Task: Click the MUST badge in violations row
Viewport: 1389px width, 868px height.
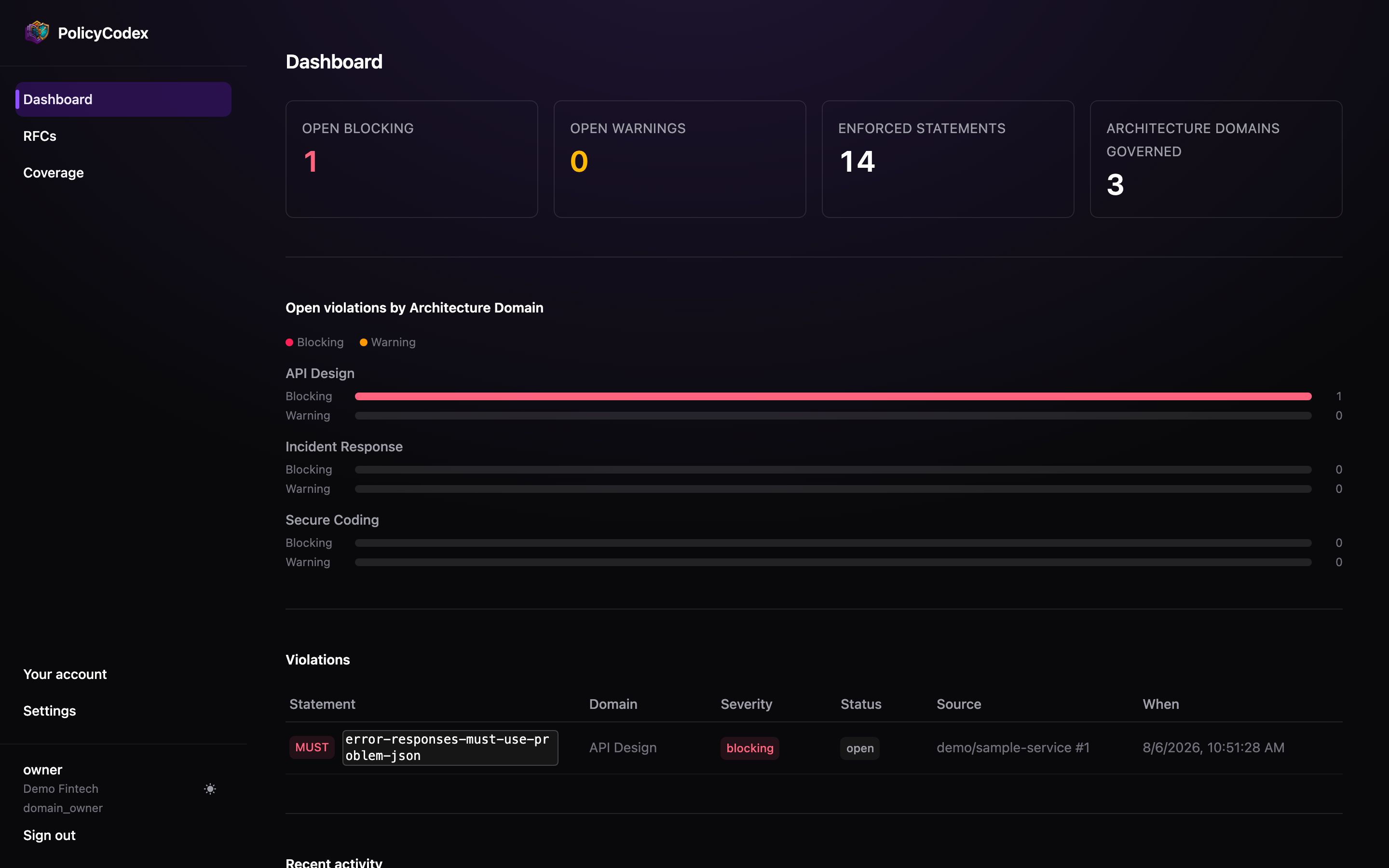Action: point(312,747)
